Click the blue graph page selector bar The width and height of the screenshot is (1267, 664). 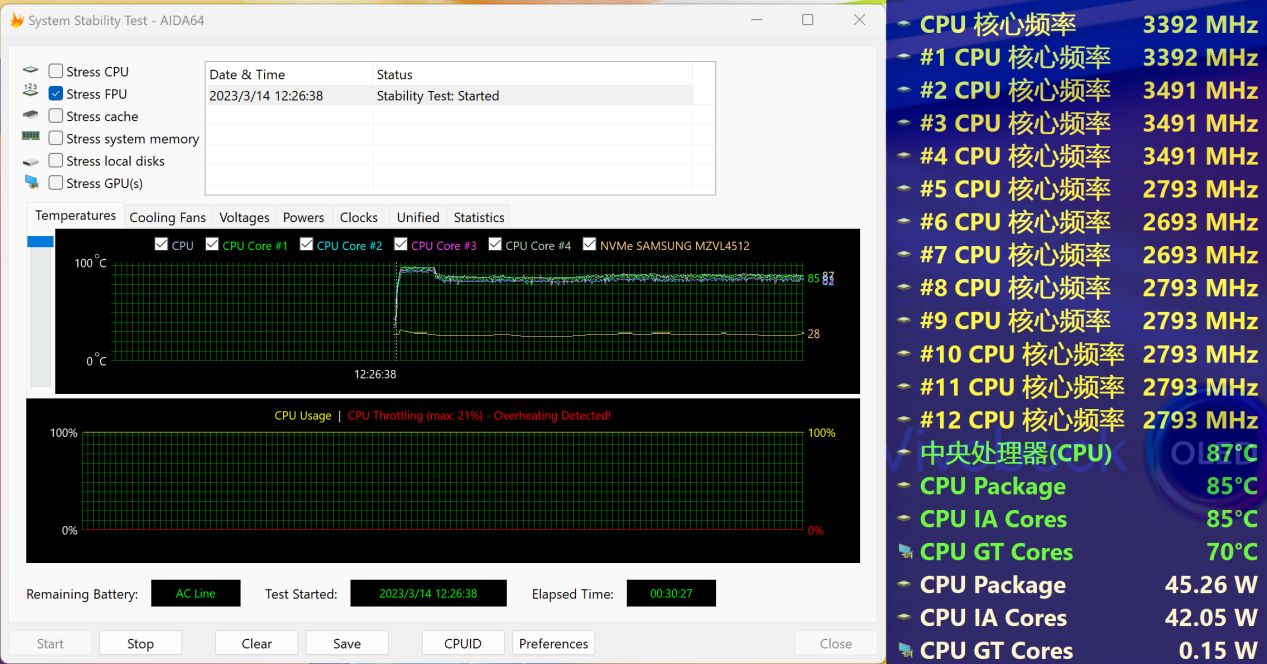[x=40, y=242]
